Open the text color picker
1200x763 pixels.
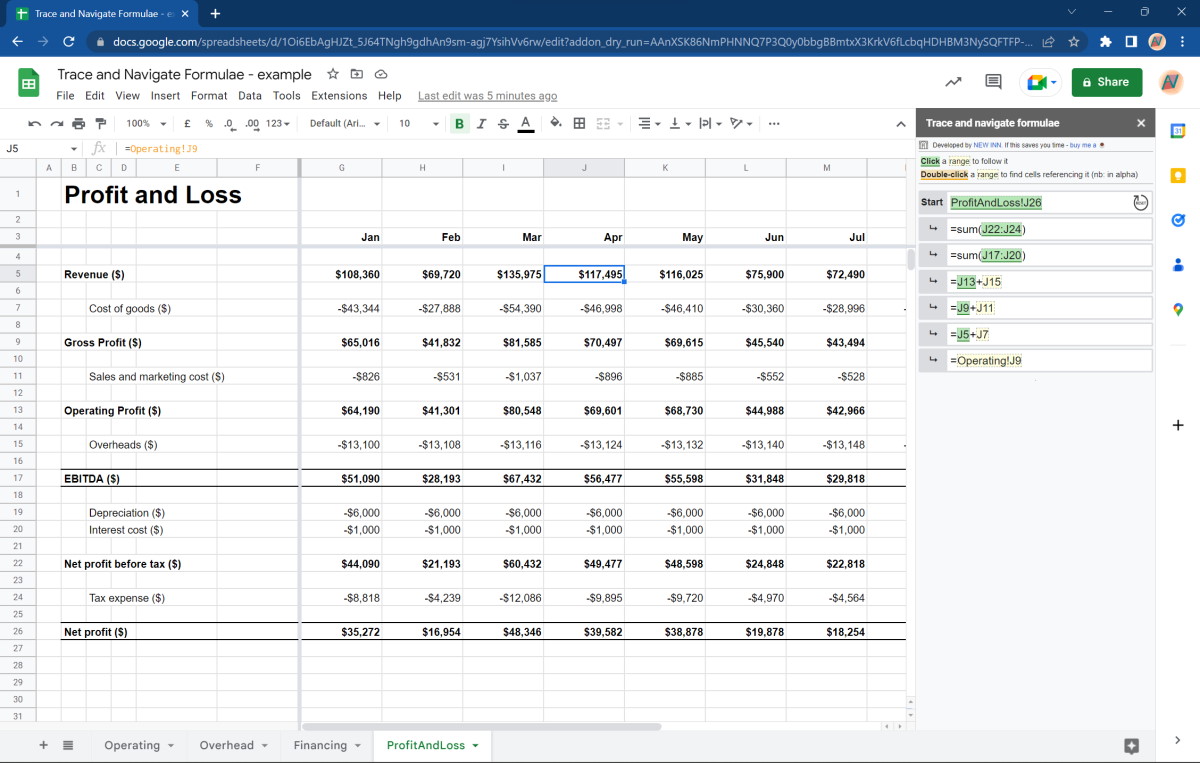(525, 123)
